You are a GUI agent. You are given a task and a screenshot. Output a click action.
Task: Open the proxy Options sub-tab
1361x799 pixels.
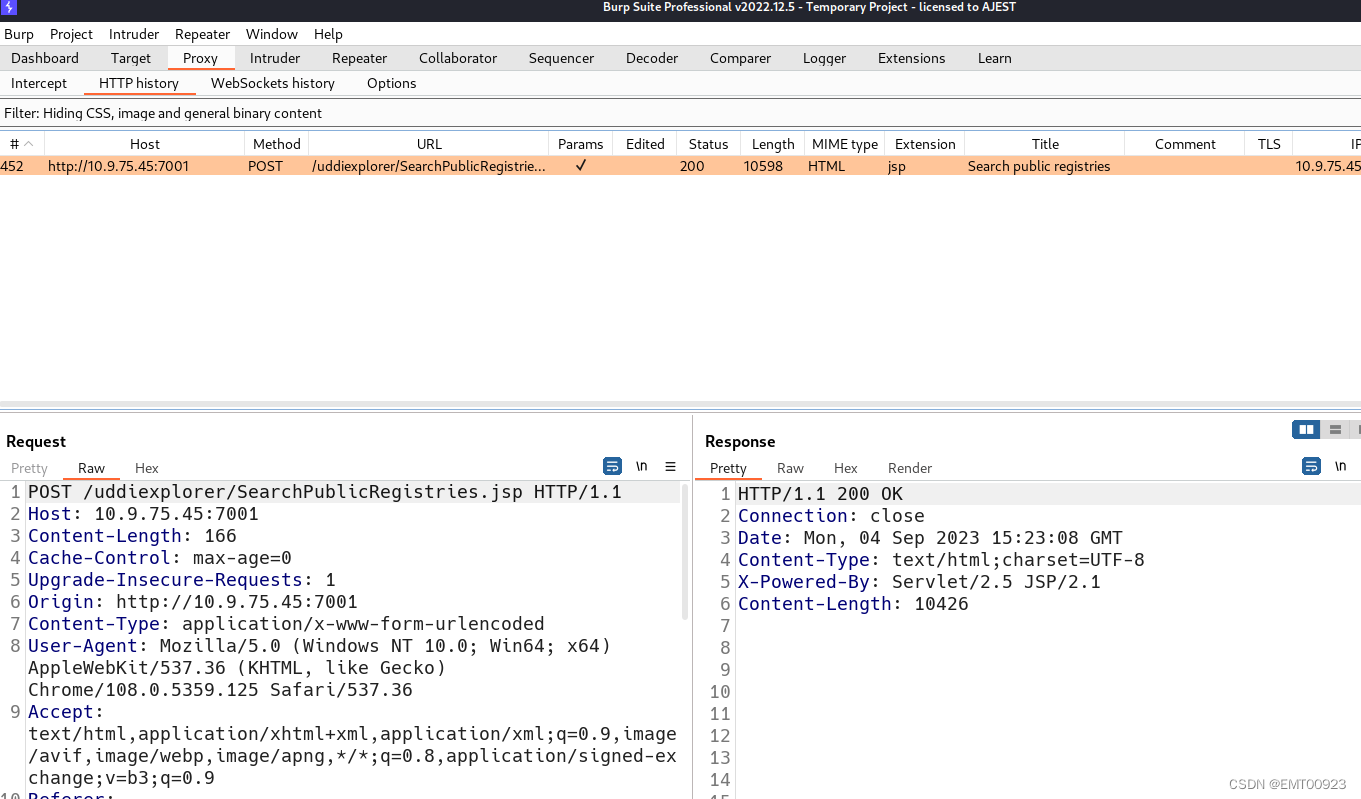pyautogui.click(x=392, y=83)
